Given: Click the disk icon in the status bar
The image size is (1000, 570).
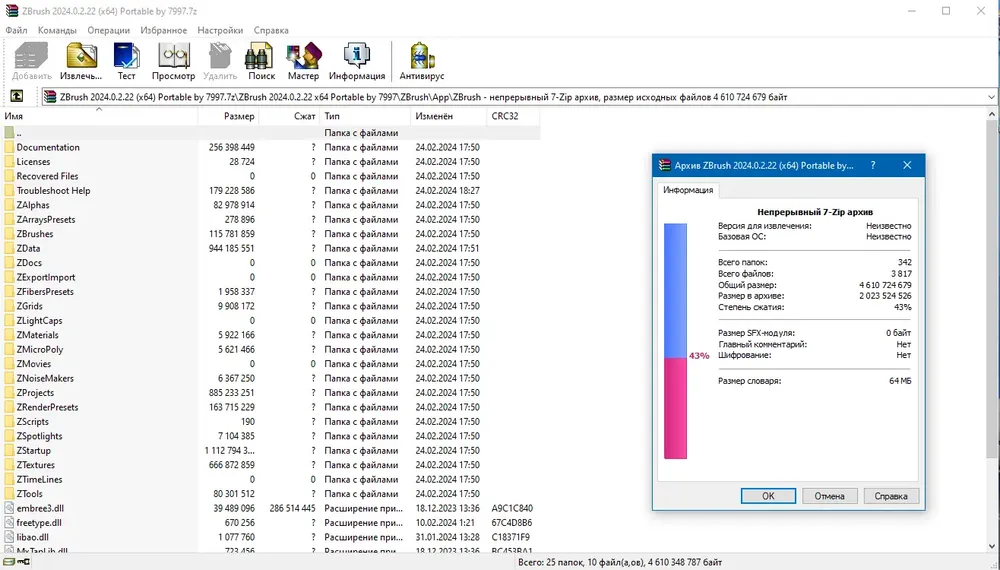Looking at the screenshot, I should click(x=9, y=562).
